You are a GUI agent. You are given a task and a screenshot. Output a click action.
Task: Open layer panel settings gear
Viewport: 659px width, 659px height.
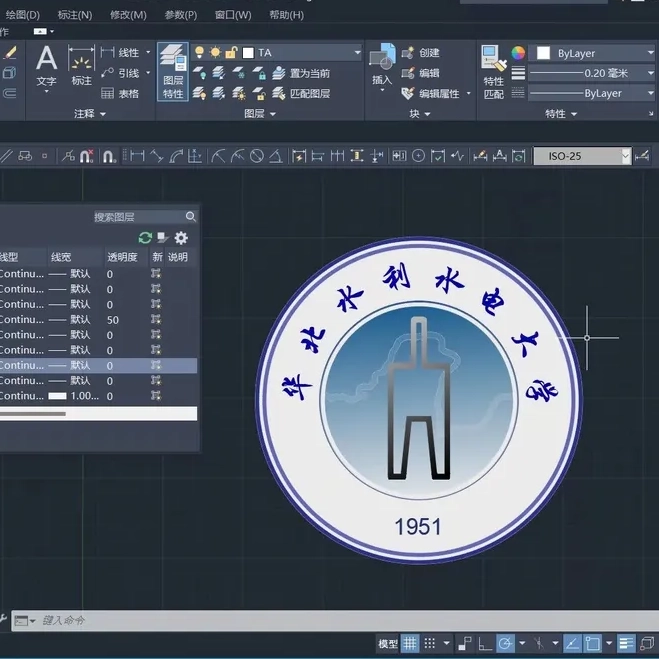(181, 238)
